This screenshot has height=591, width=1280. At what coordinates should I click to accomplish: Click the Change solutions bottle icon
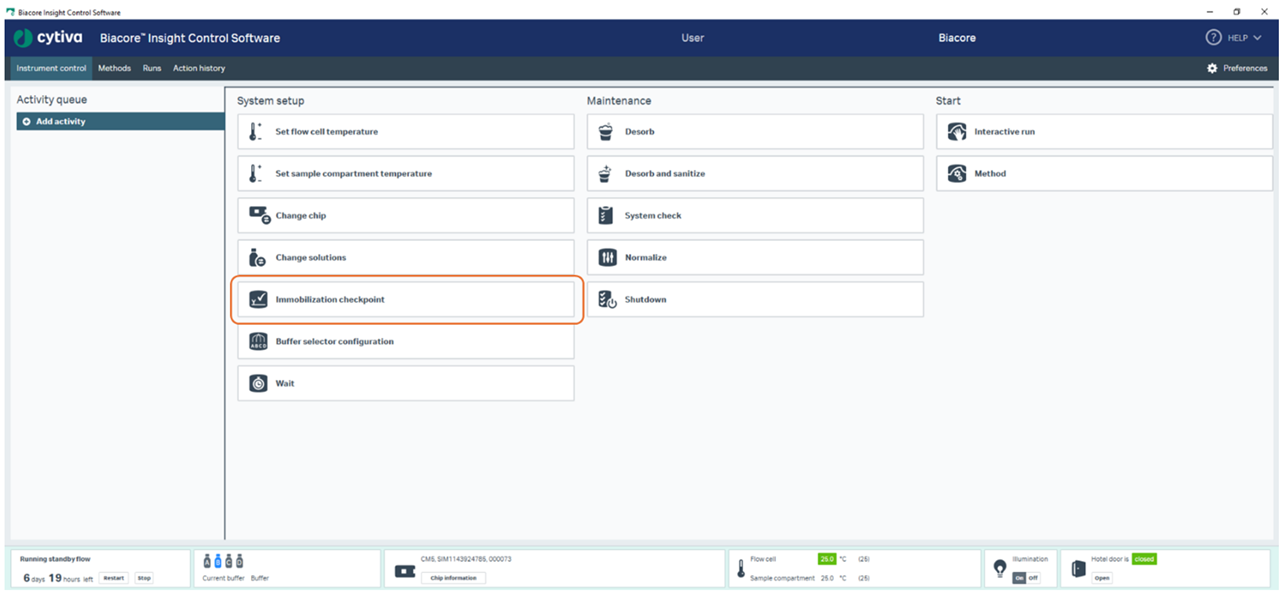[257, 257]
